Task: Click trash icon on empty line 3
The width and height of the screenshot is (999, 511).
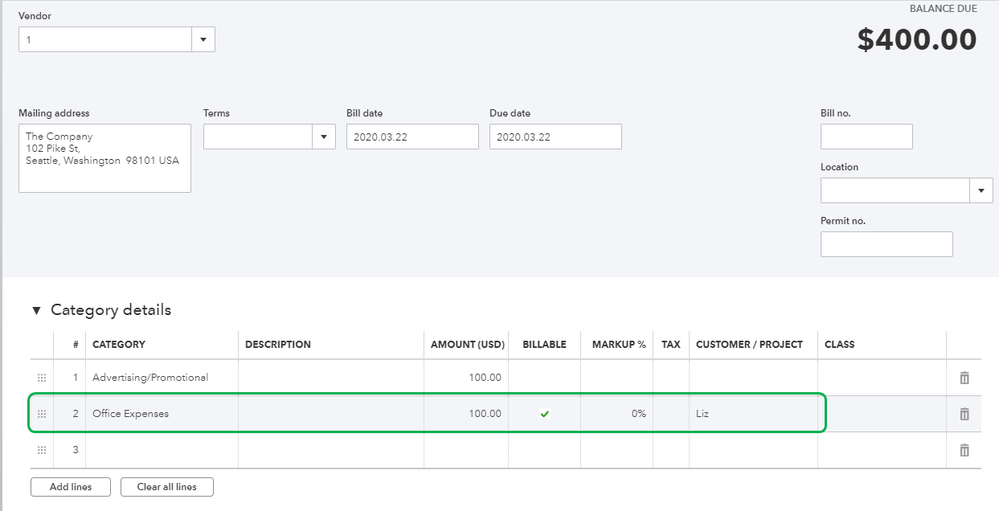Action: (x=964, y=450)
